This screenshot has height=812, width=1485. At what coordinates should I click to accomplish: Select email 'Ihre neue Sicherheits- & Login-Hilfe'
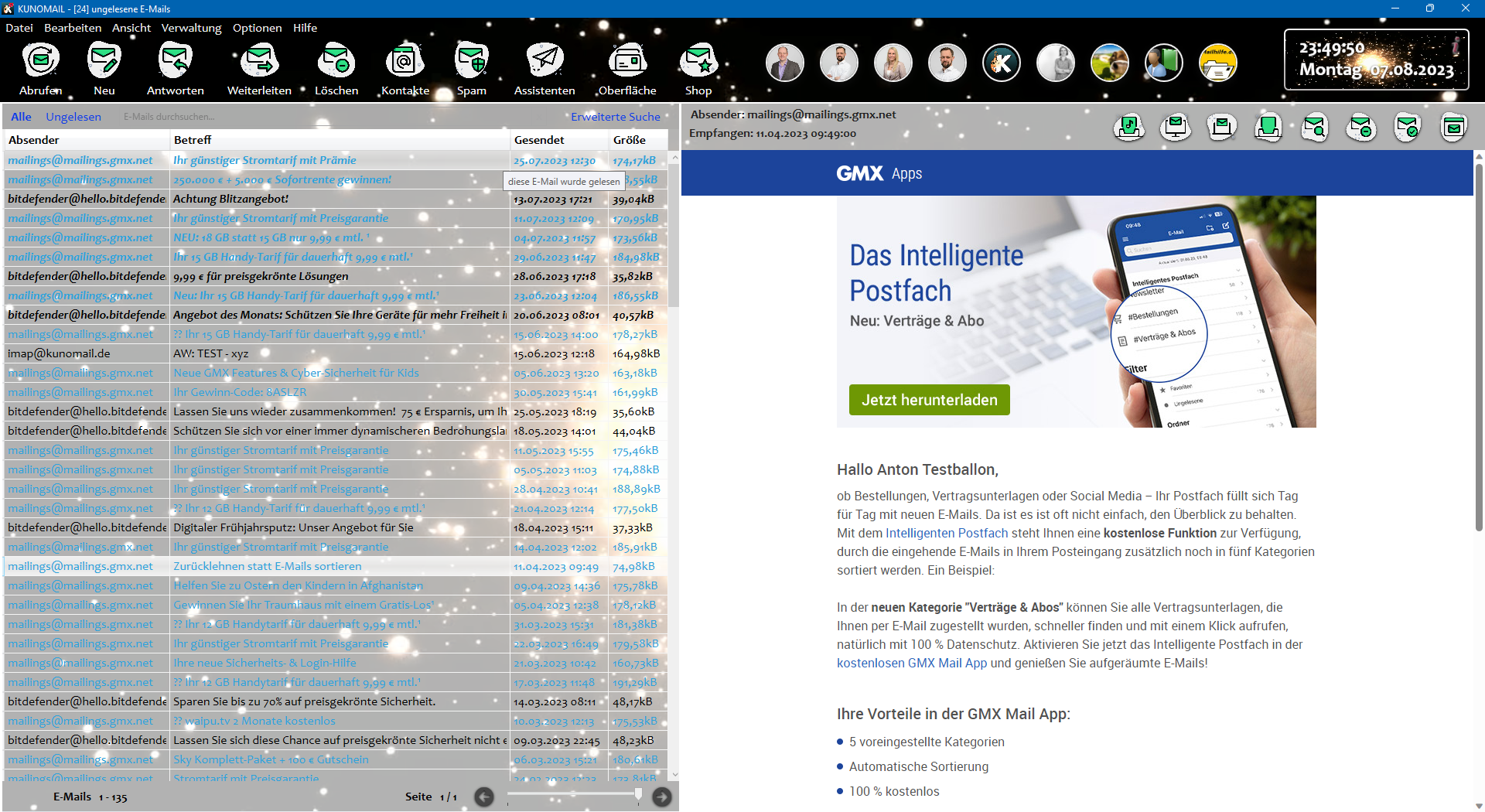tap(336, 663)
